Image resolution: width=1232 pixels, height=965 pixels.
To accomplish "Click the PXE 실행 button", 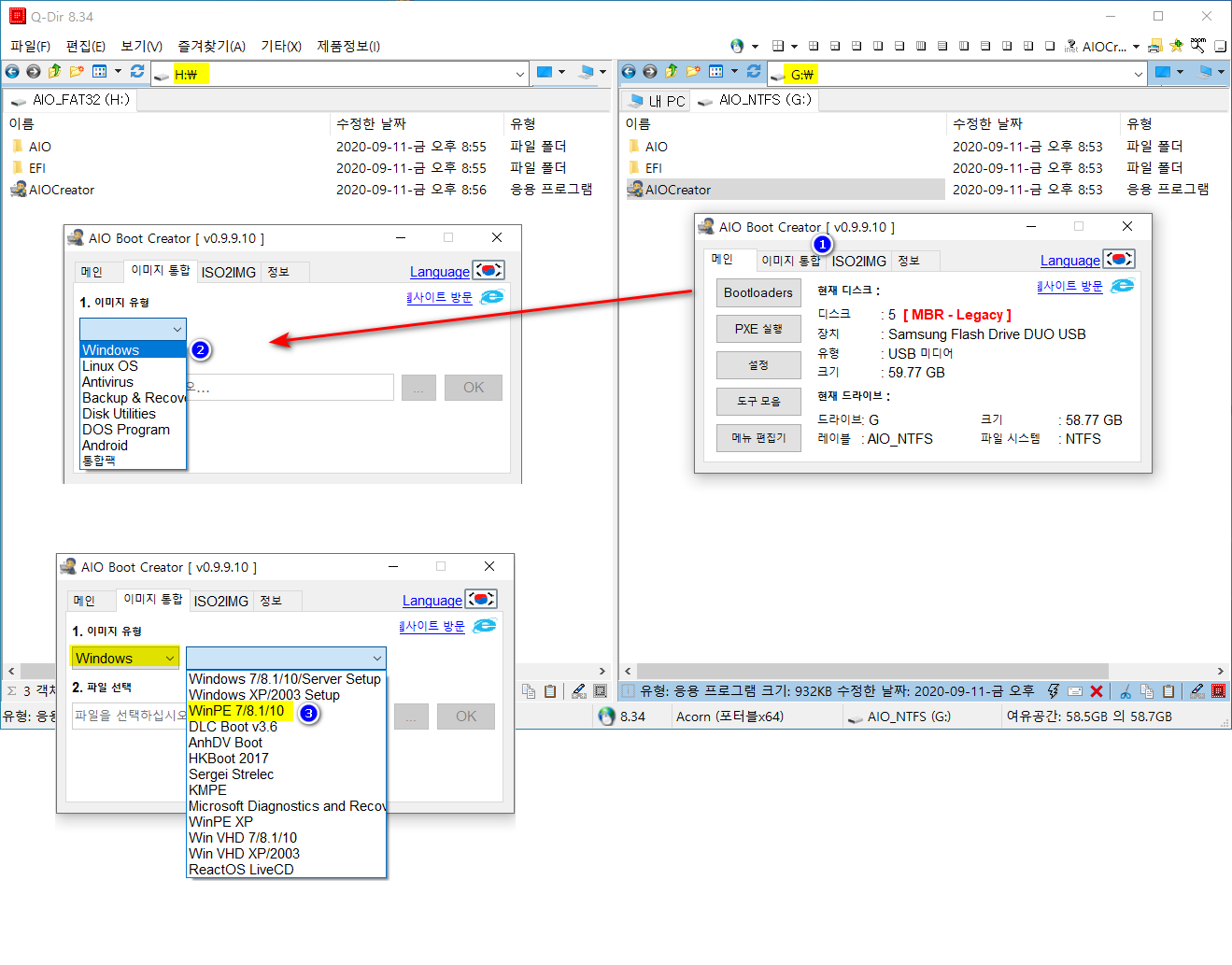I will coord(758,329).
